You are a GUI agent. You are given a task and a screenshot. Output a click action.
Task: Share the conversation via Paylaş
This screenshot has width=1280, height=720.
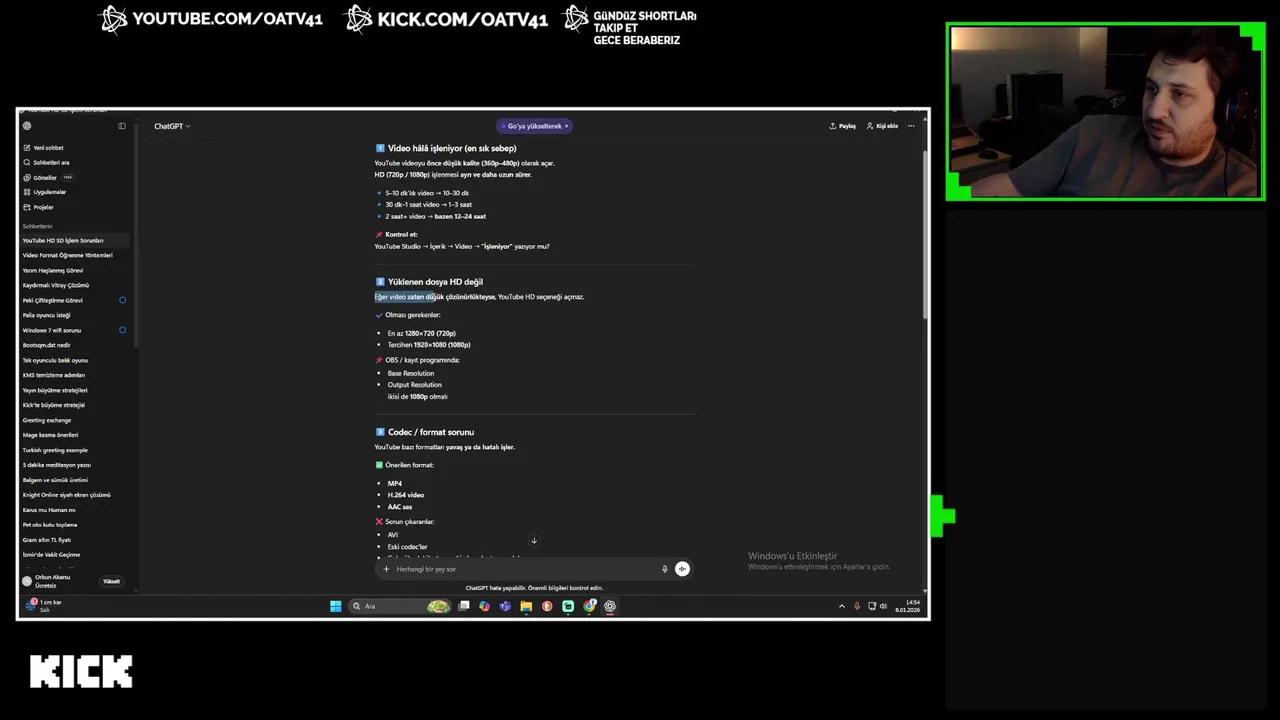843,126
